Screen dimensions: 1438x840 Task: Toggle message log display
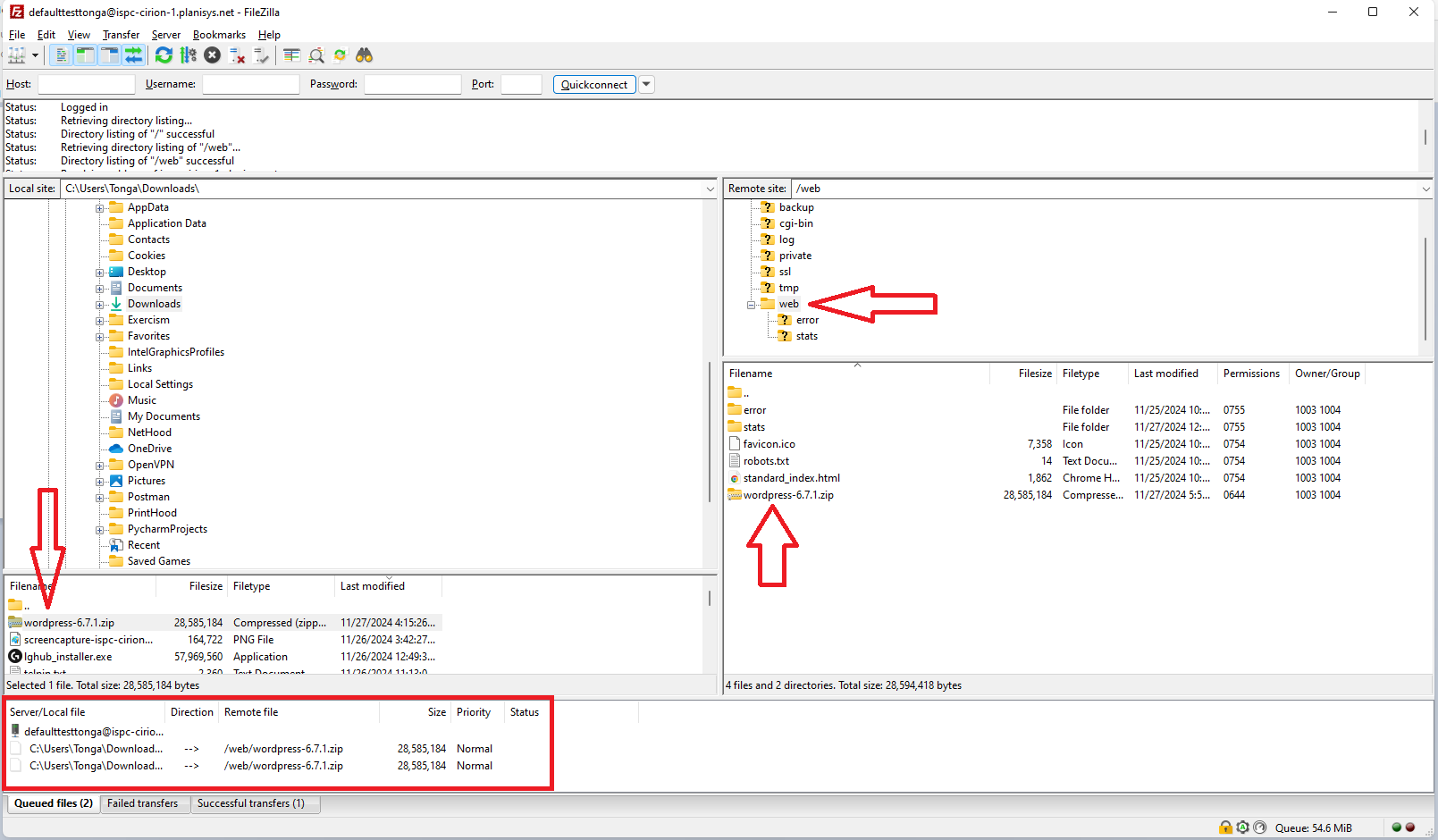tap(60, 55)
